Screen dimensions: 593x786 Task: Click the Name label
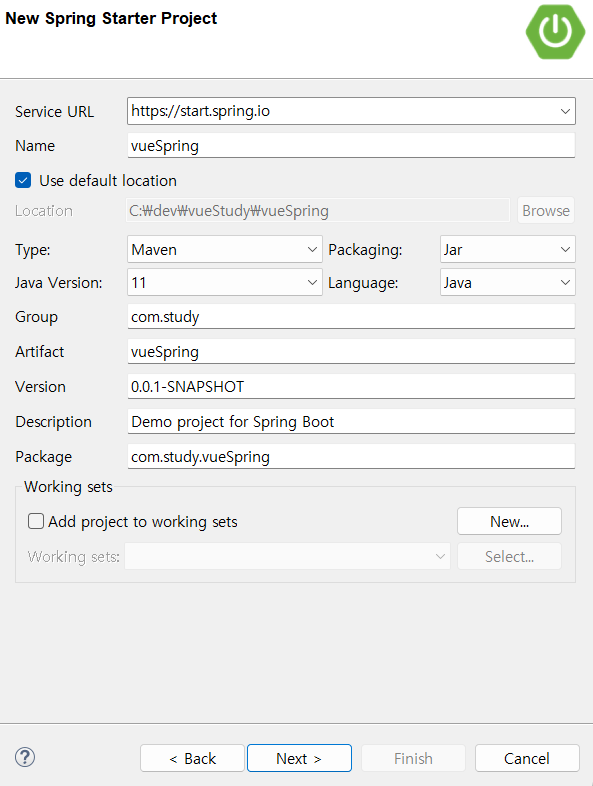(35, 145)
